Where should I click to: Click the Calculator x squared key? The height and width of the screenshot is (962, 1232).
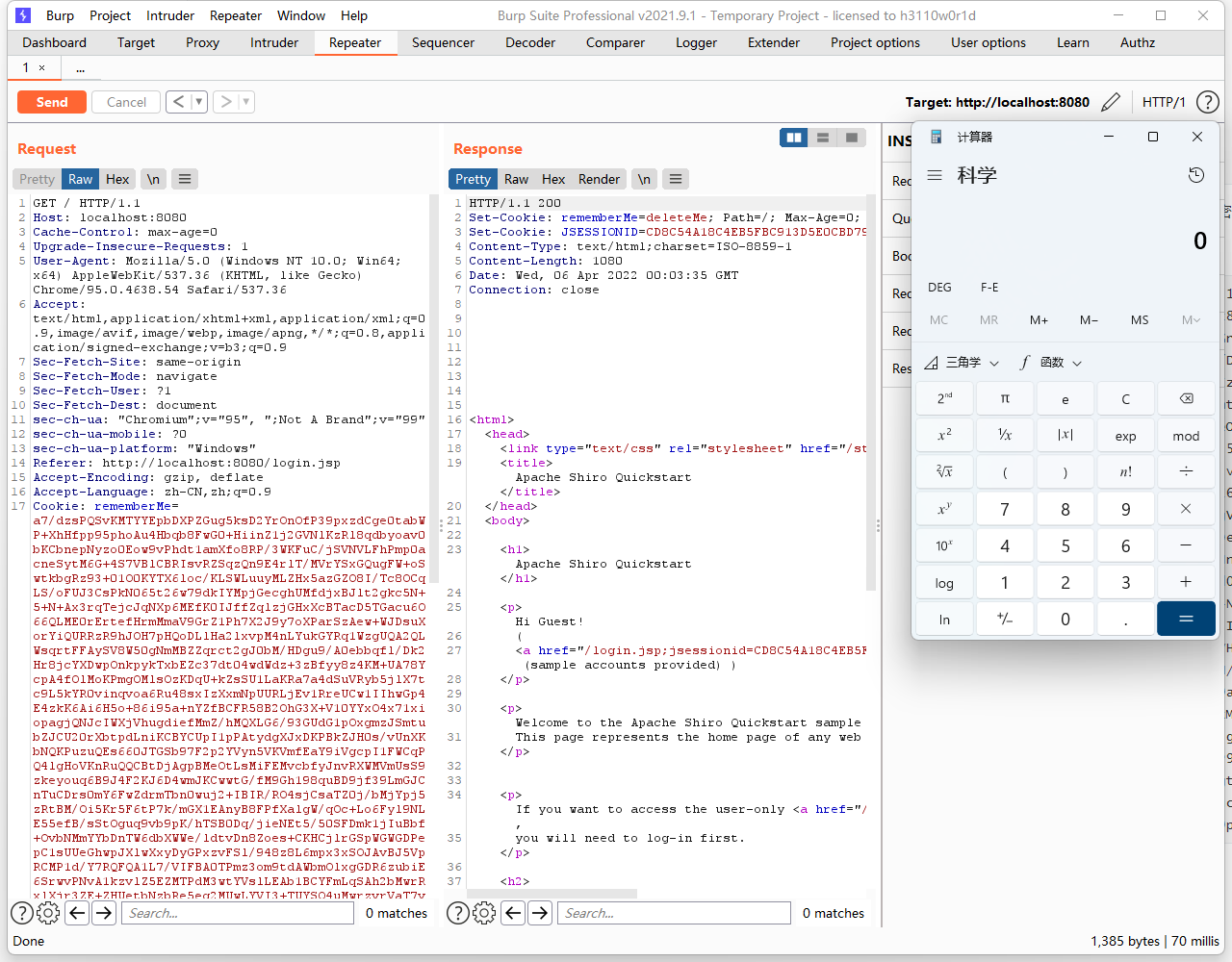944,435
